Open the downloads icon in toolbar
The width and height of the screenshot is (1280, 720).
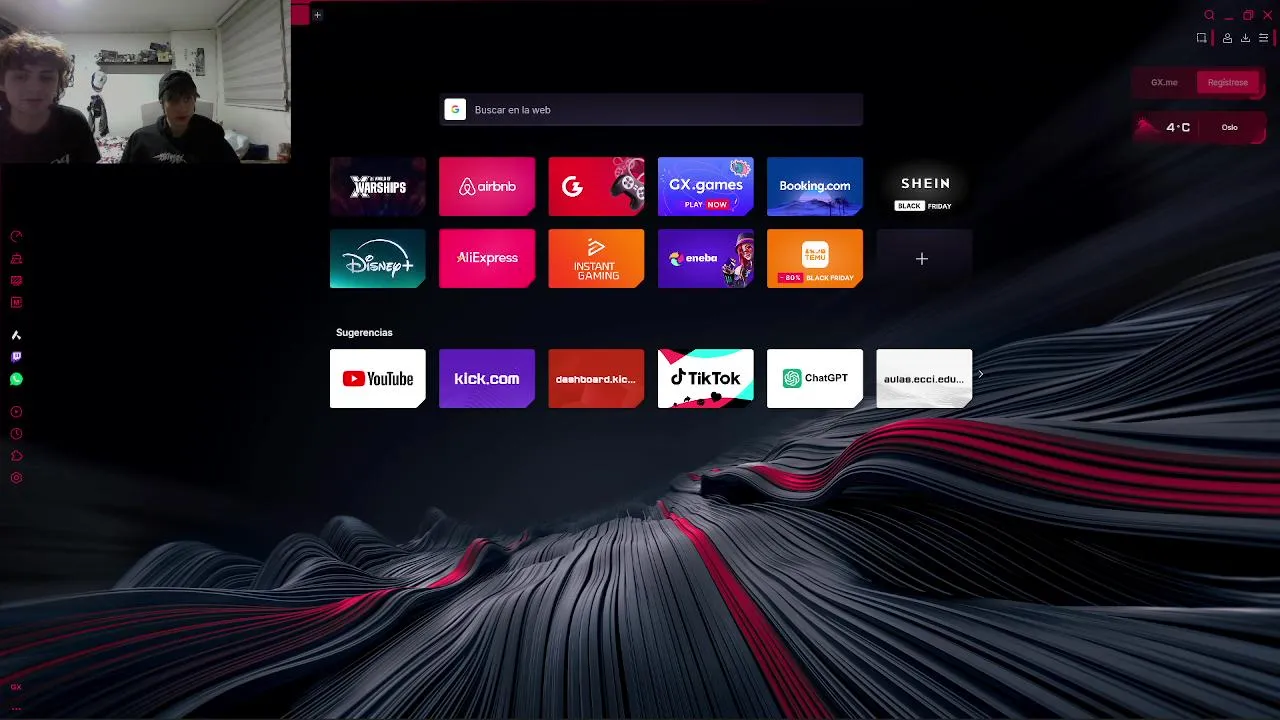point(1245,38)
